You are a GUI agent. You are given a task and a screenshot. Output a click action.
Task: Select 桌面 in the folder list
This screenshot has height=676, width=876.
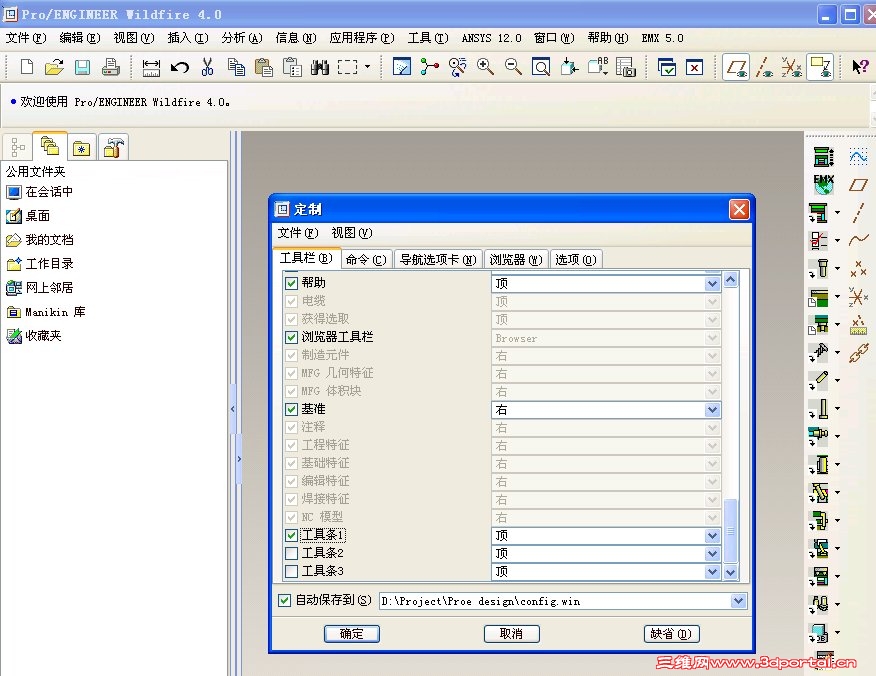pyautogui.click(x=37, y=216)
